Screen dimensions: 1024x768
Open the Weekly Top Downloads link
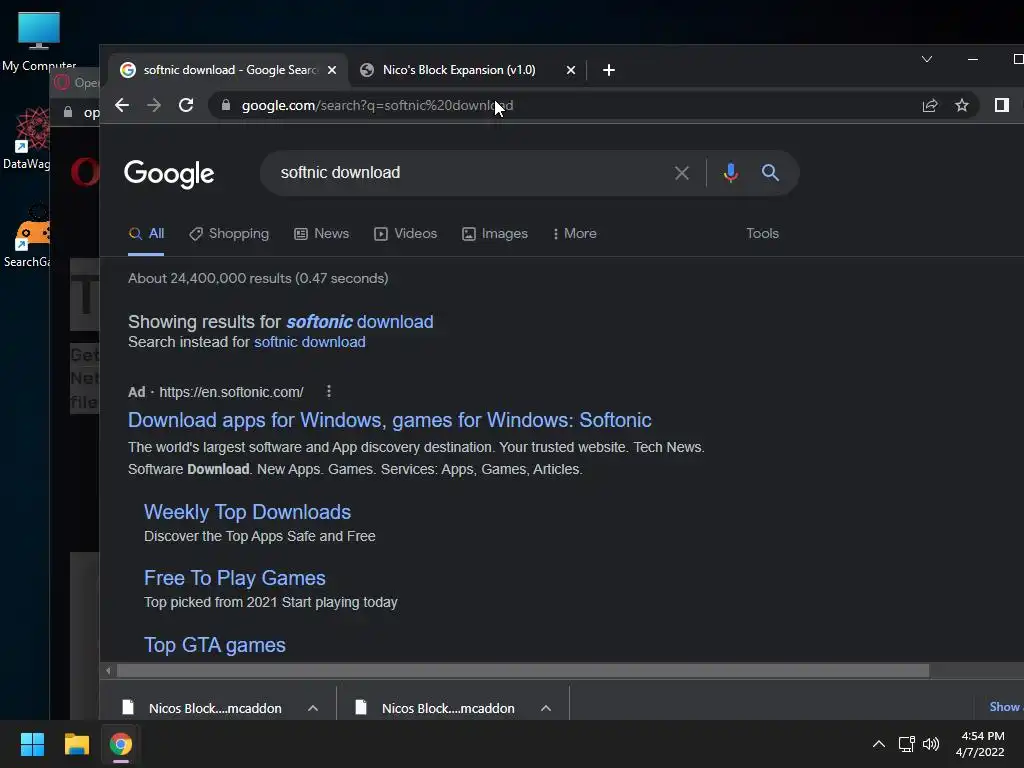coord(248,512)
